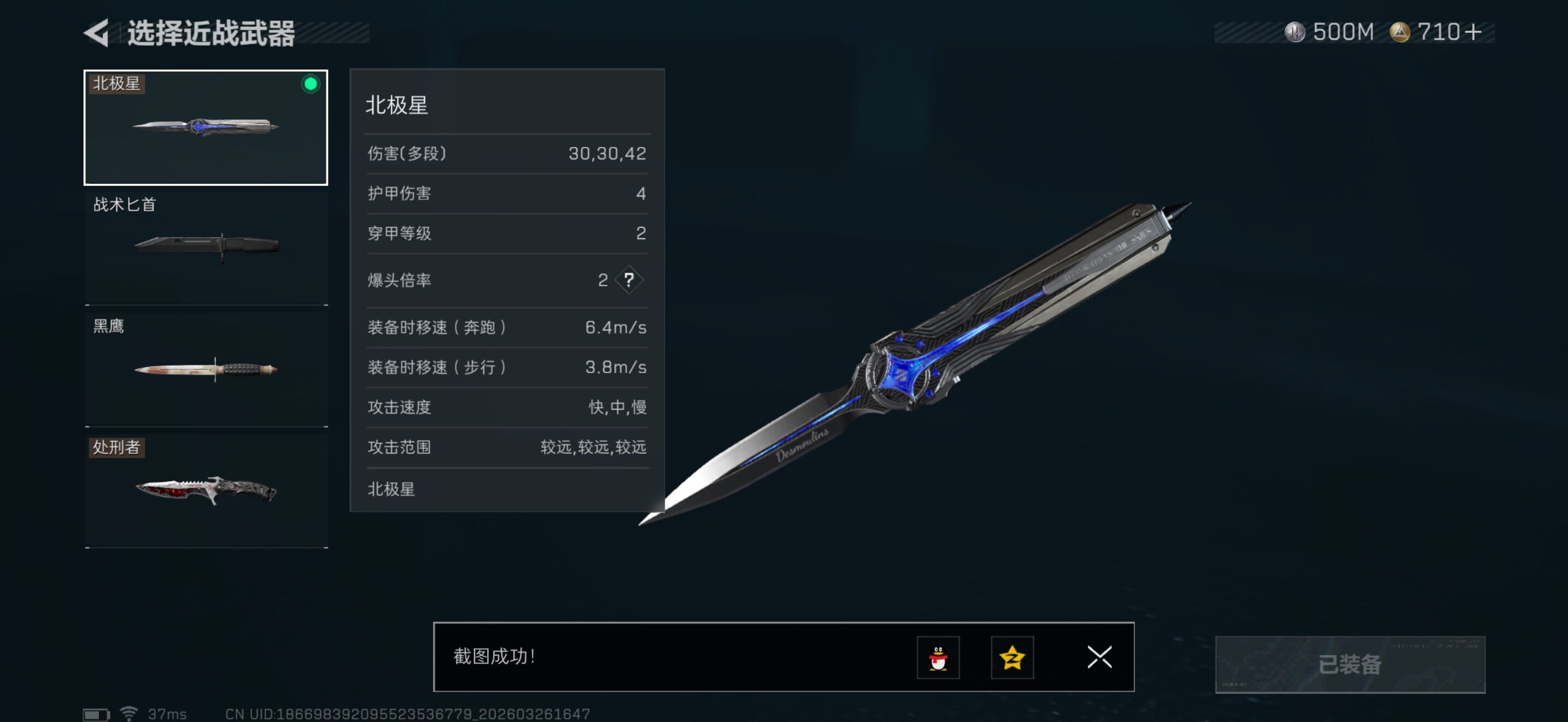Select the 黑鹰 dagger

pos(206,369)
